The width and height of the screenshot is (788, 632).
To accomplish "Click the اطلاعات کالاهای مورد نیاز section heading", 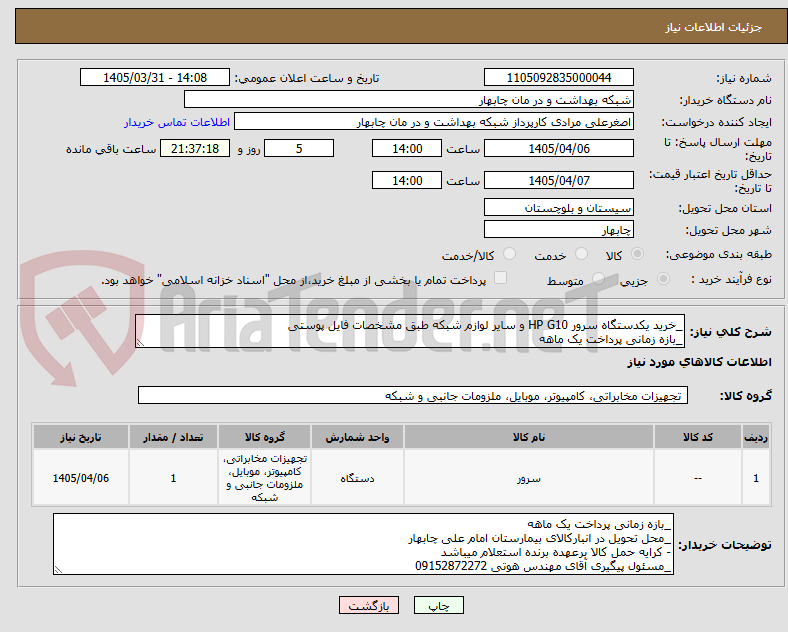I will 699,362.
